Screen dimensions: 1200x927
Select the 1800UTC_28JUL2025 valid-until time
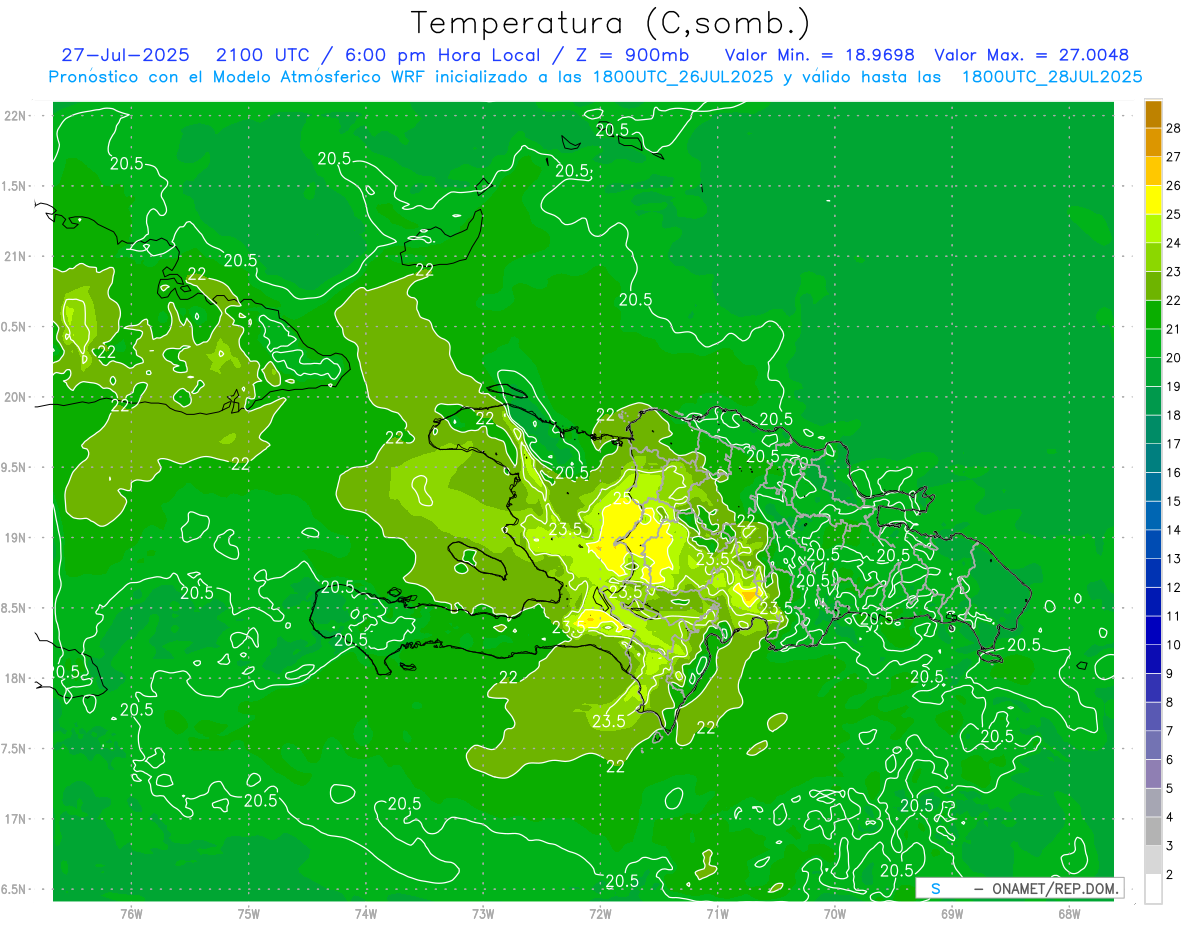(1052, 76)
